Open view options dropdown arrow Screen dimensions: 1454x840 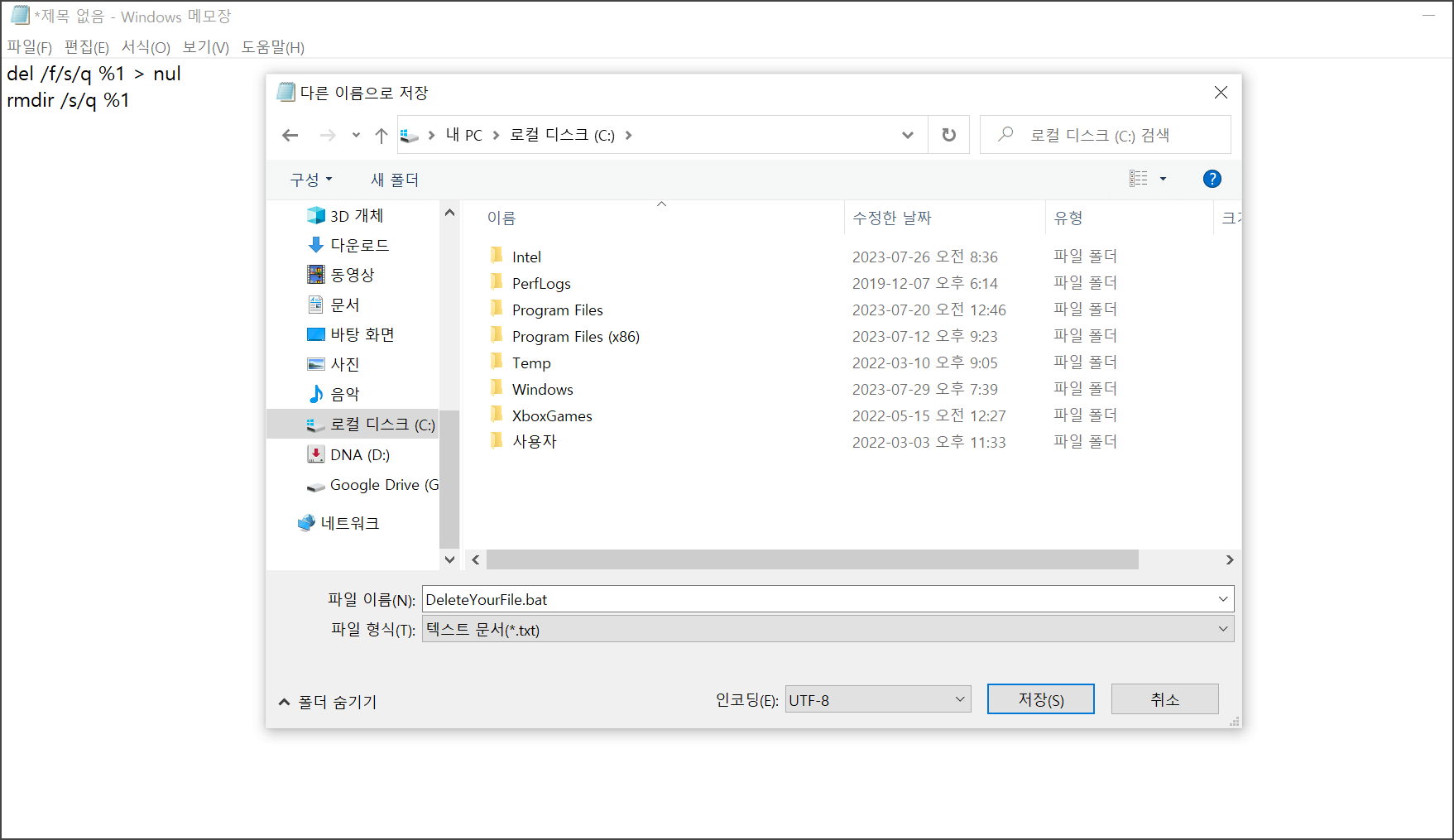pyautogui.click(x=1163, y=179)
